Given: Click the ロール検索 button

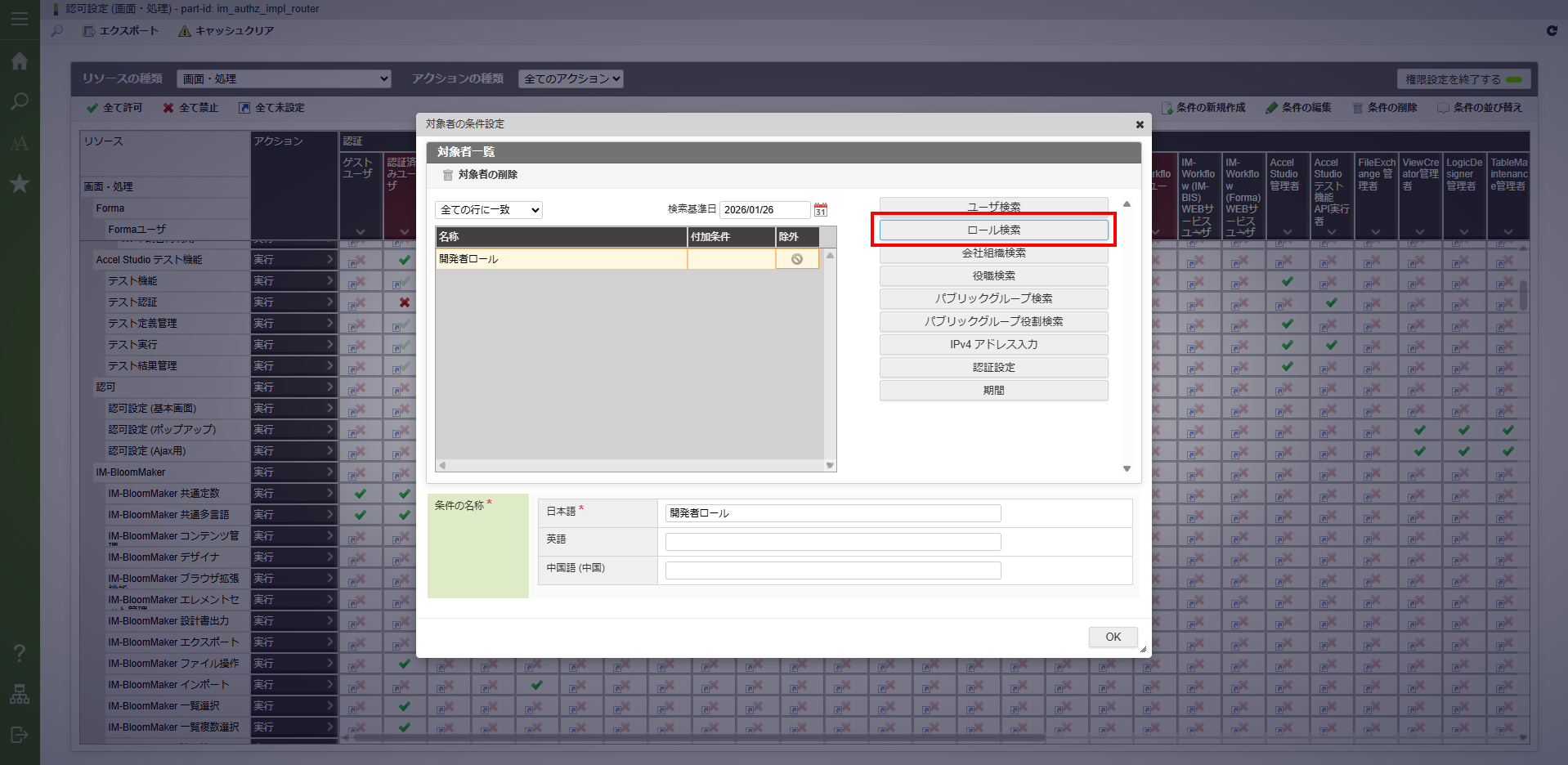Looking at the screenshot, I should point(993,230).
